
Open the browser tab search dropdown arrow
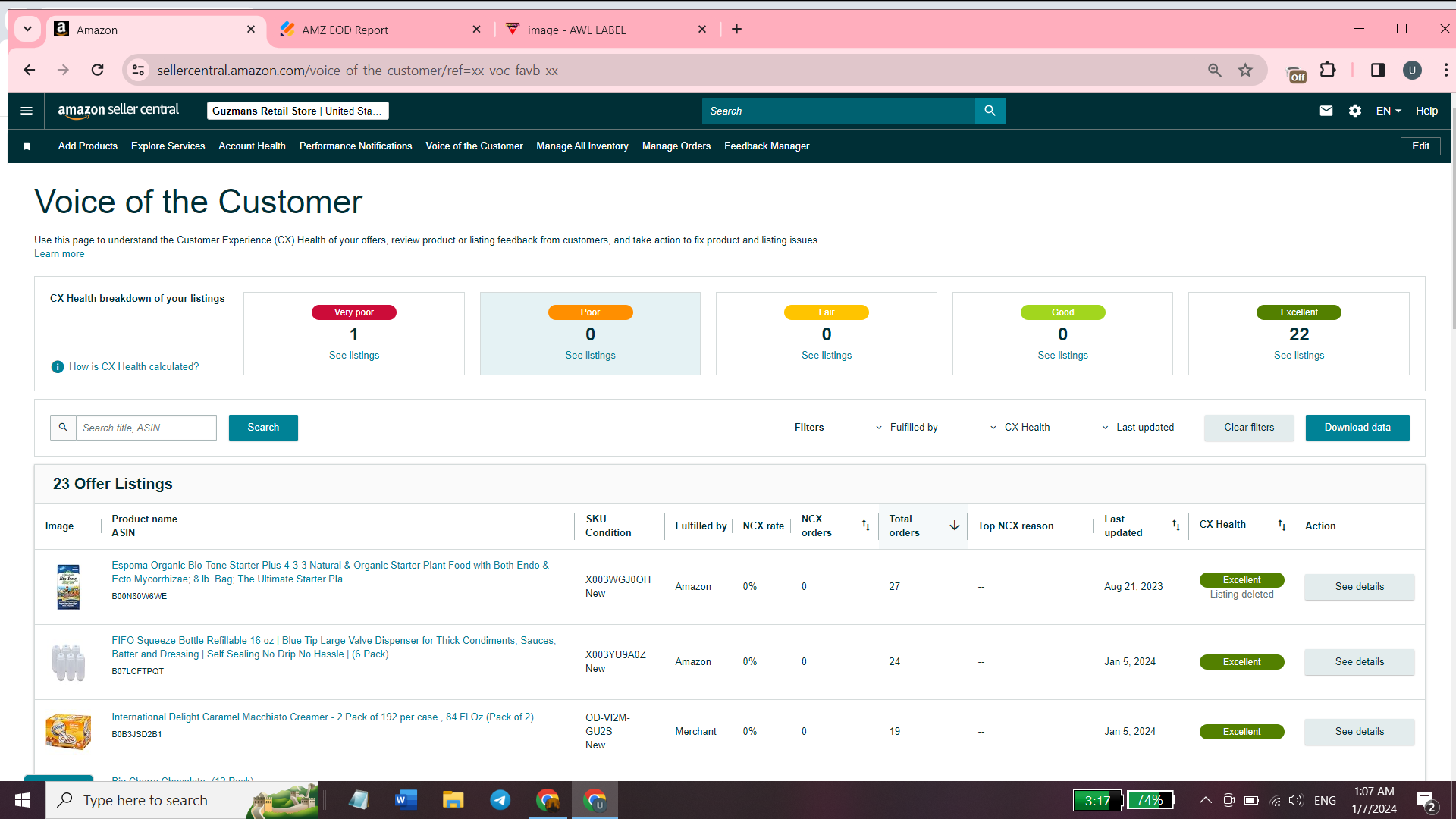click(27, 30)
